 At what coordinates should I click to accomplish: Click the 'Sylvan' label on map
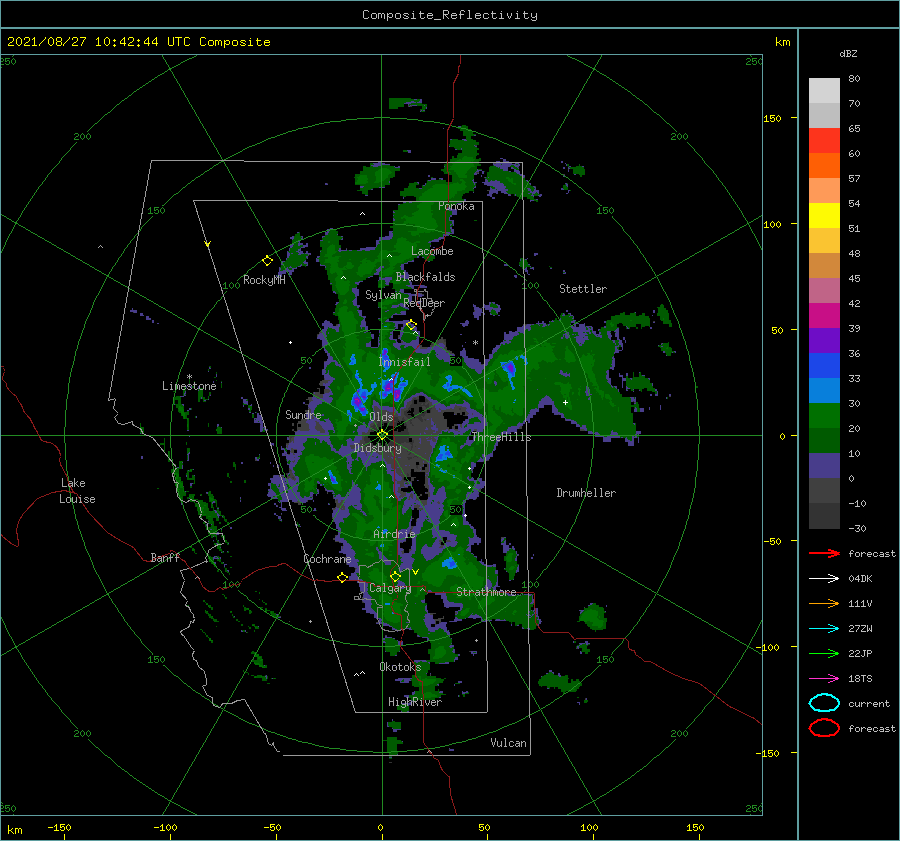[x=383, y=295]
